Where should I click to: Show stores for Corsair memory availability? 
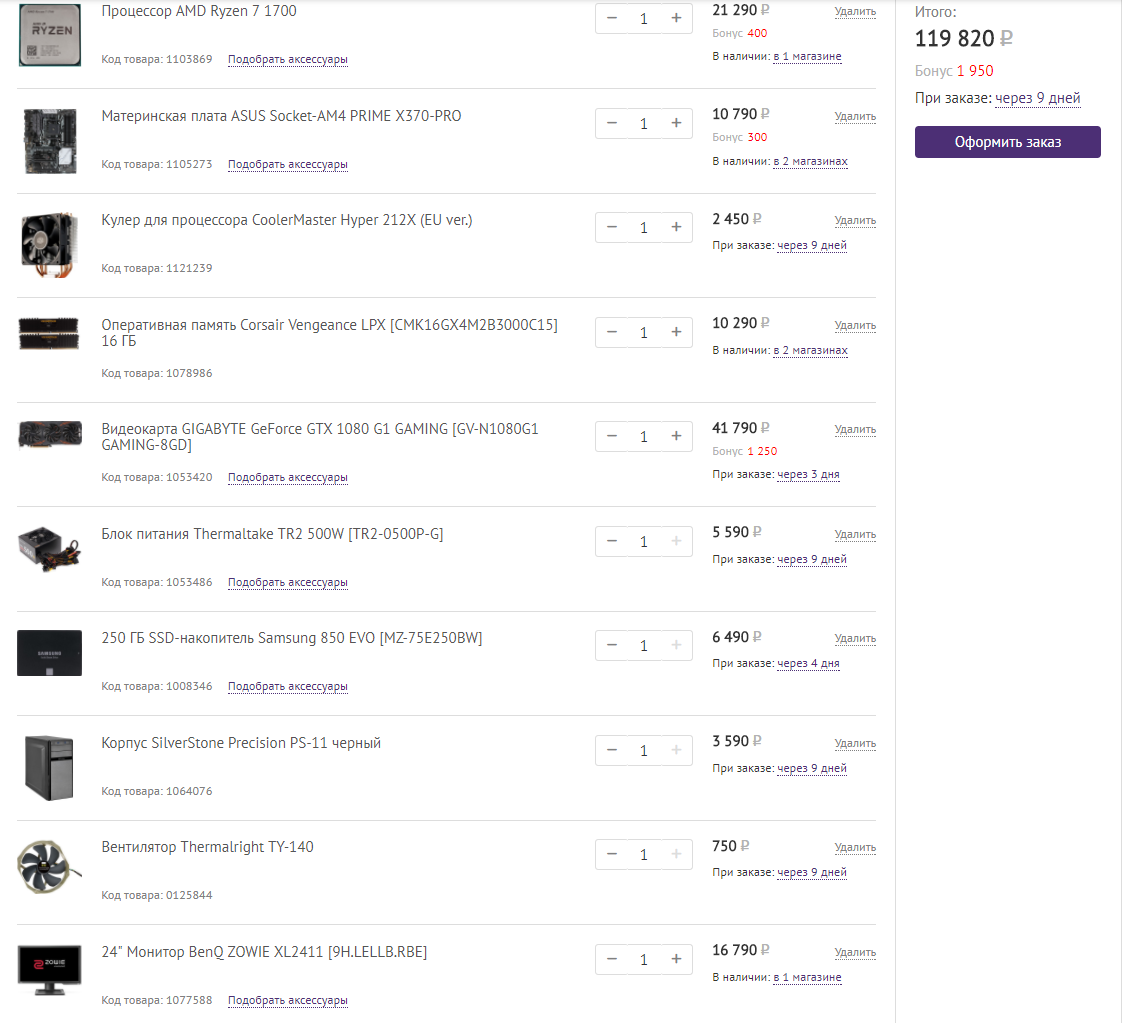[x=810, y=351]
